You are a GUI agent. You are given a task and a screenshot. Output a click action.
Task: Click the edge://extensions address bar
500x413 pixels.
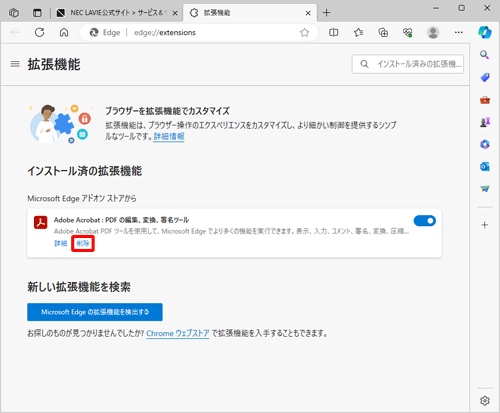tap(199, 32)
